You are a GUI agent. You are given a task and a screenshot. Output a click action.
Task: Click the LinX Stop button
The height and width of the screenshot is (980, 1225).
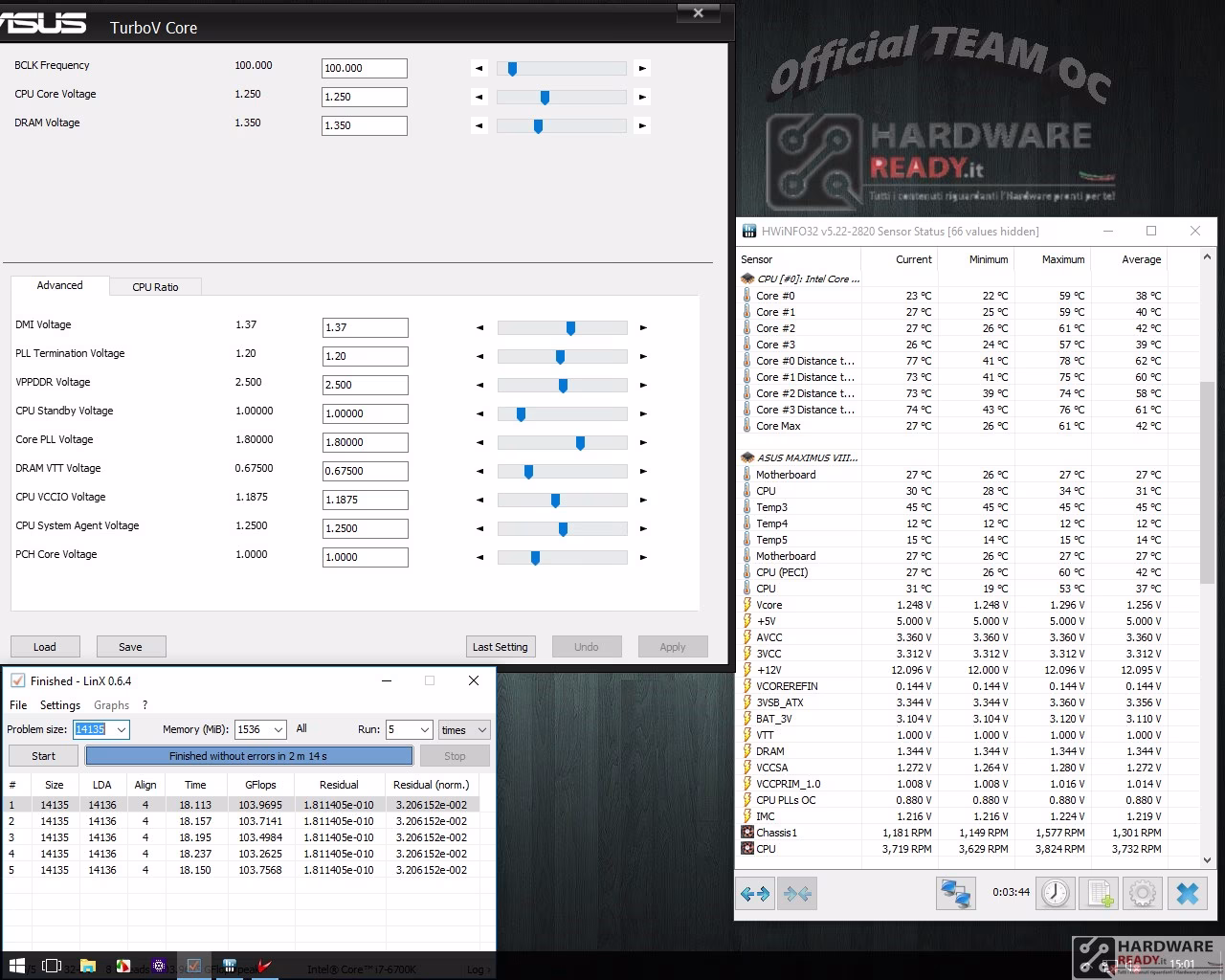point(455,755)
